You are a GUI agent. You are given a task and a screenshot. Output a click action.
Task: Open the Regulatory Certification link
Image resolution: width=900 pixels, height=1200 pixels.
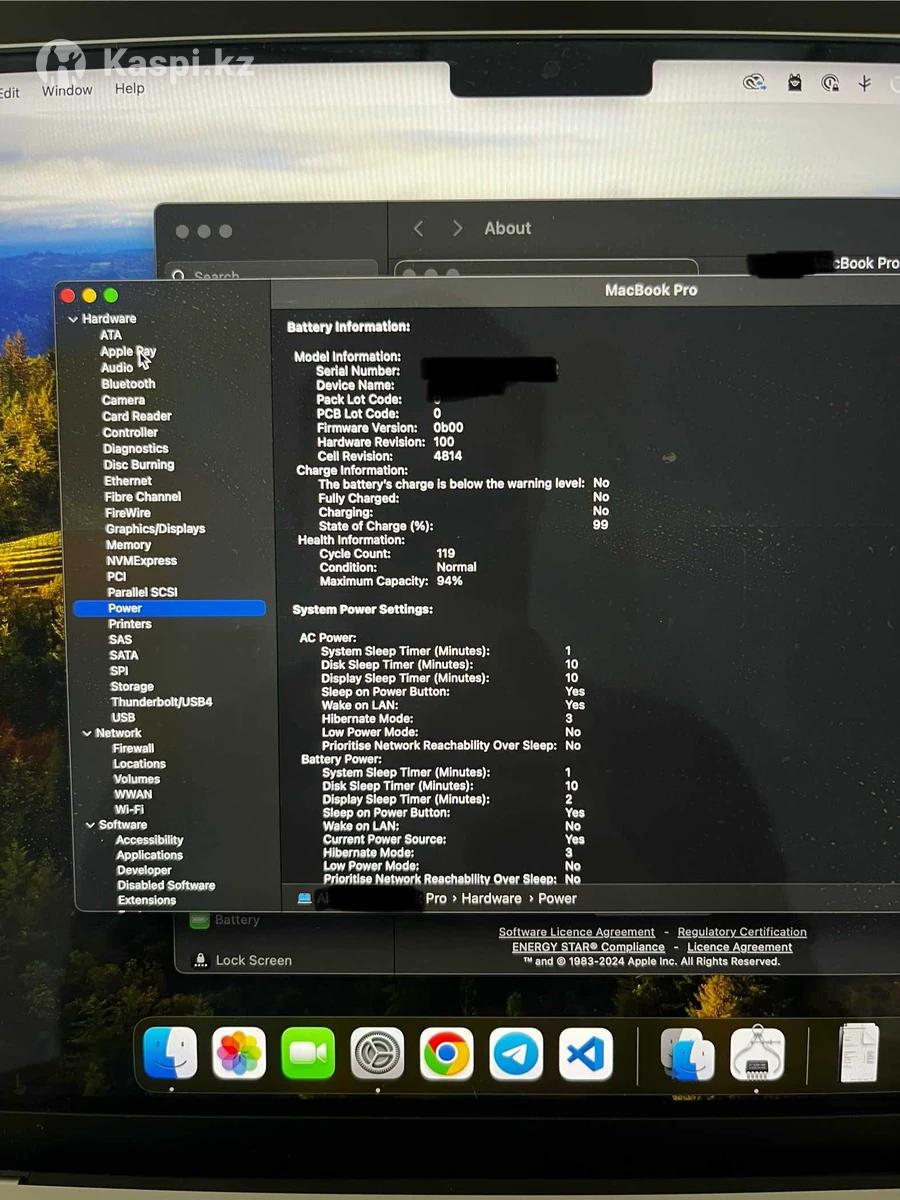point(742,932)
